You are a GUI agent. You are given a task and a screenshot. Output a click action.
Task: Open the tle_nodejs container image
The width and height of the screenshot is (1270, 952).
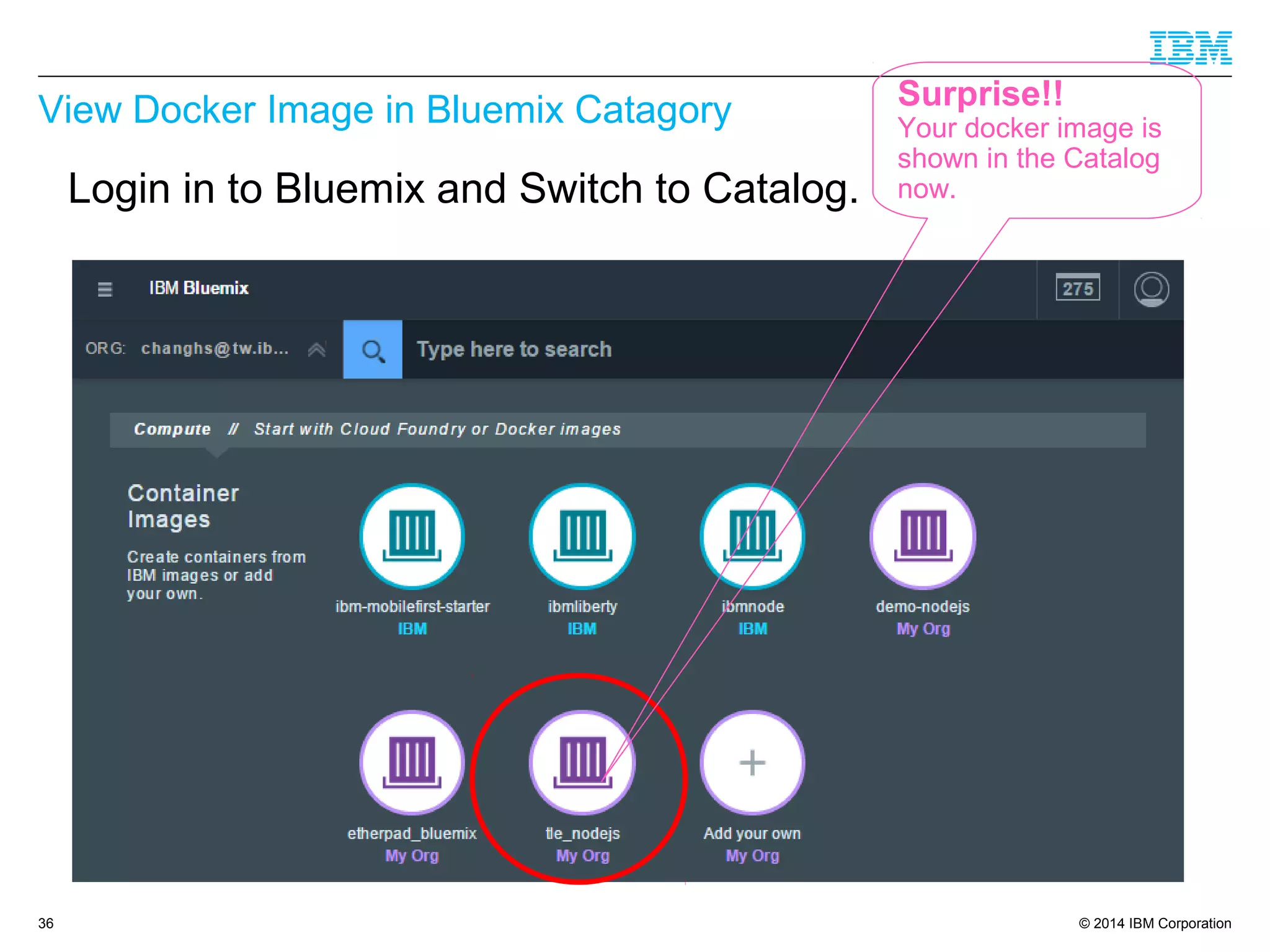point(582,762)
